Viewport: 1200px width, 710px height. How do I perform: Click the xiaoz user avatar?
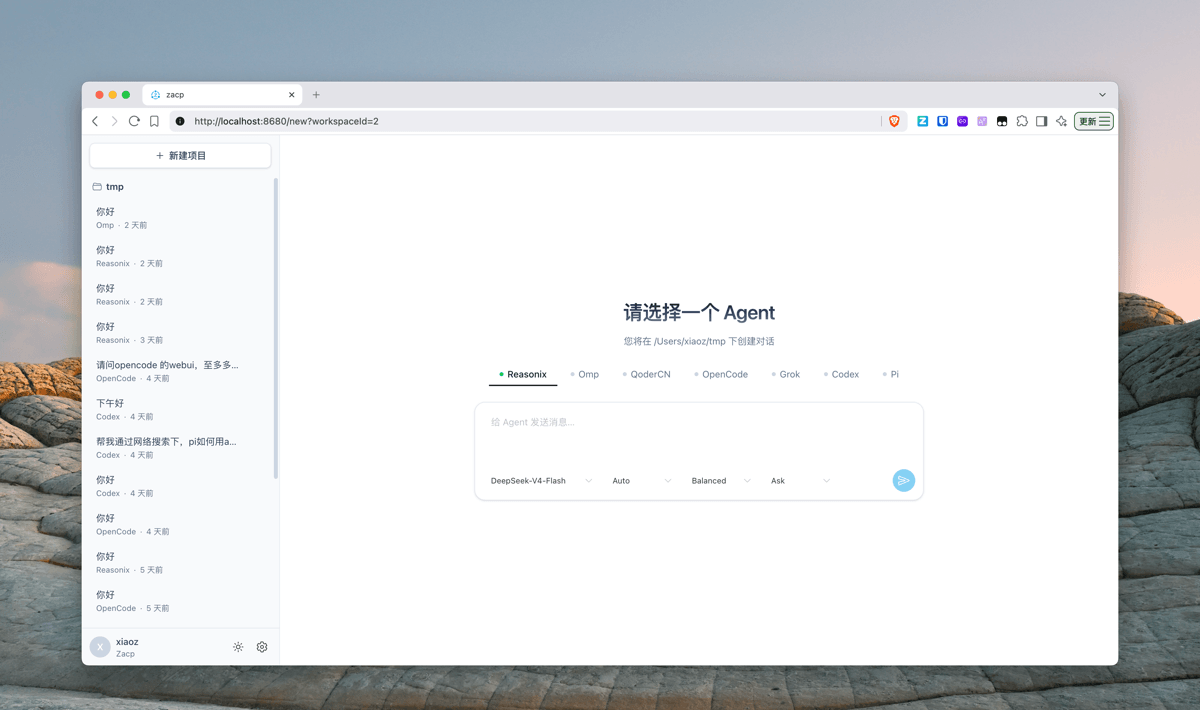coord(100,647)
